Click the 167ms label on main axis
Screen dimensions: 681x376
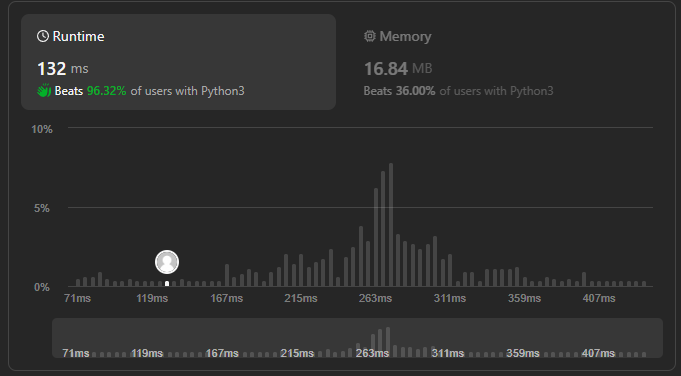click(227, 298)
